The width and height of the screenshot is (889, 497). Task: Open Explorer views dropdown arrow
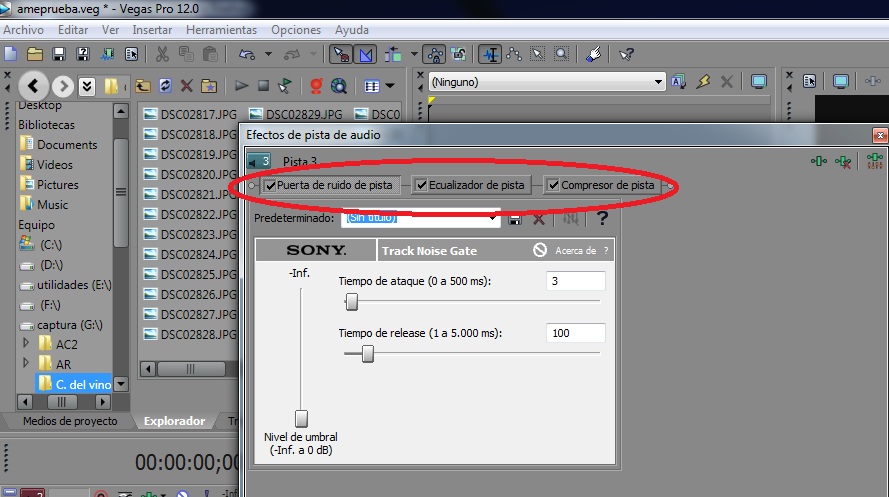coord(390,86)
